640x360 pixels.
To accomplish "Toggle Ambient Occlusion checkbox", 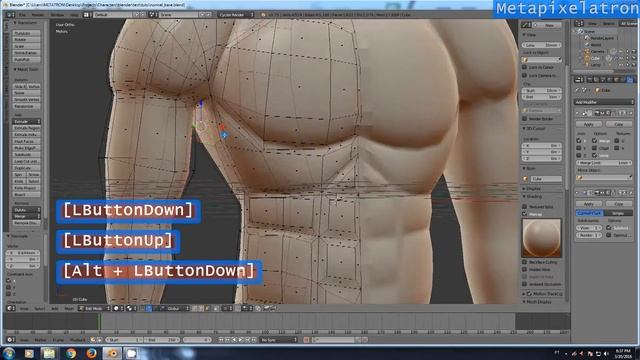I will pyautogui.click(x=525, y=284).
